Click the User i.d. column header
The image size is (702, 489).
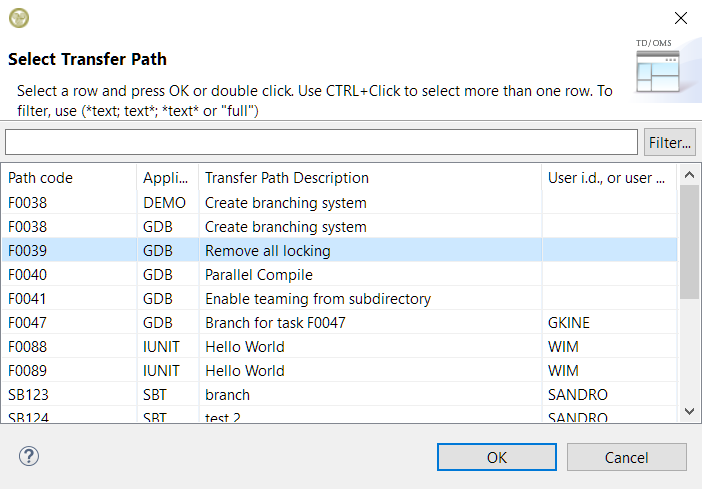tap(606, 178)
